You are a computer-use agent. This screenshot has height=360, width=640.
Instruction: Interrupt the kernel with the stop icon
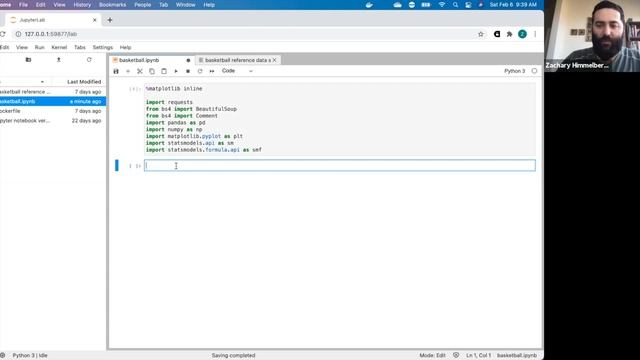[188, 71]
